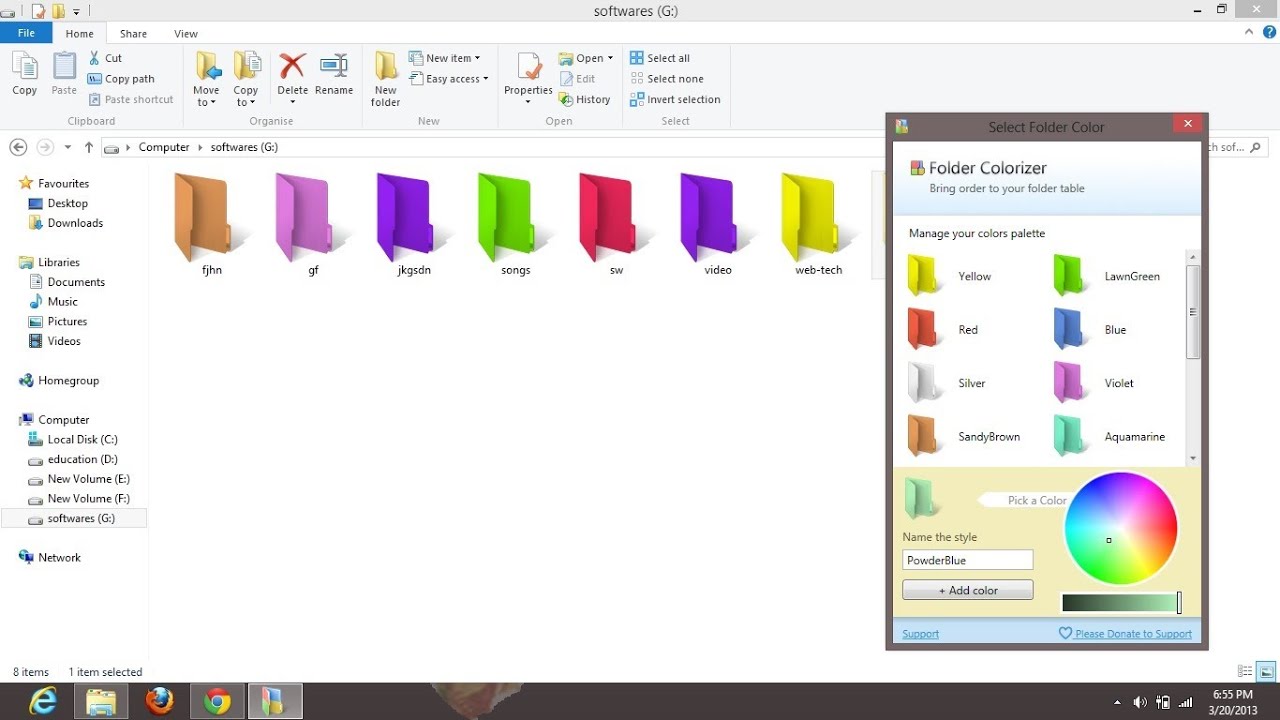The width and height of the screenshot is (1280, 720).
Task: Click Invert selection in the ribbon
Action: (675, 99)
